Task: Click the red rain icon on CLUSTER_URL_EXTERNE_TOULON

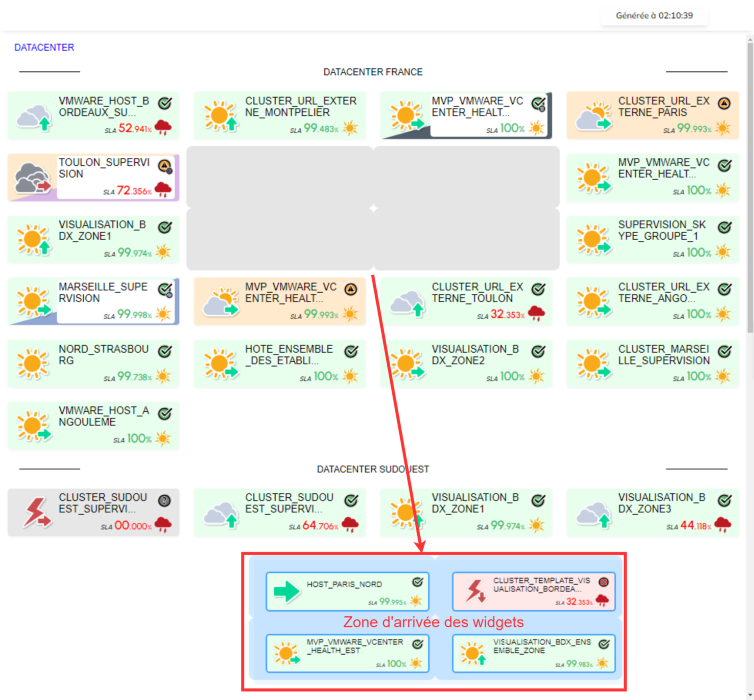Action: pyautogui.click(x=536, y=314)
